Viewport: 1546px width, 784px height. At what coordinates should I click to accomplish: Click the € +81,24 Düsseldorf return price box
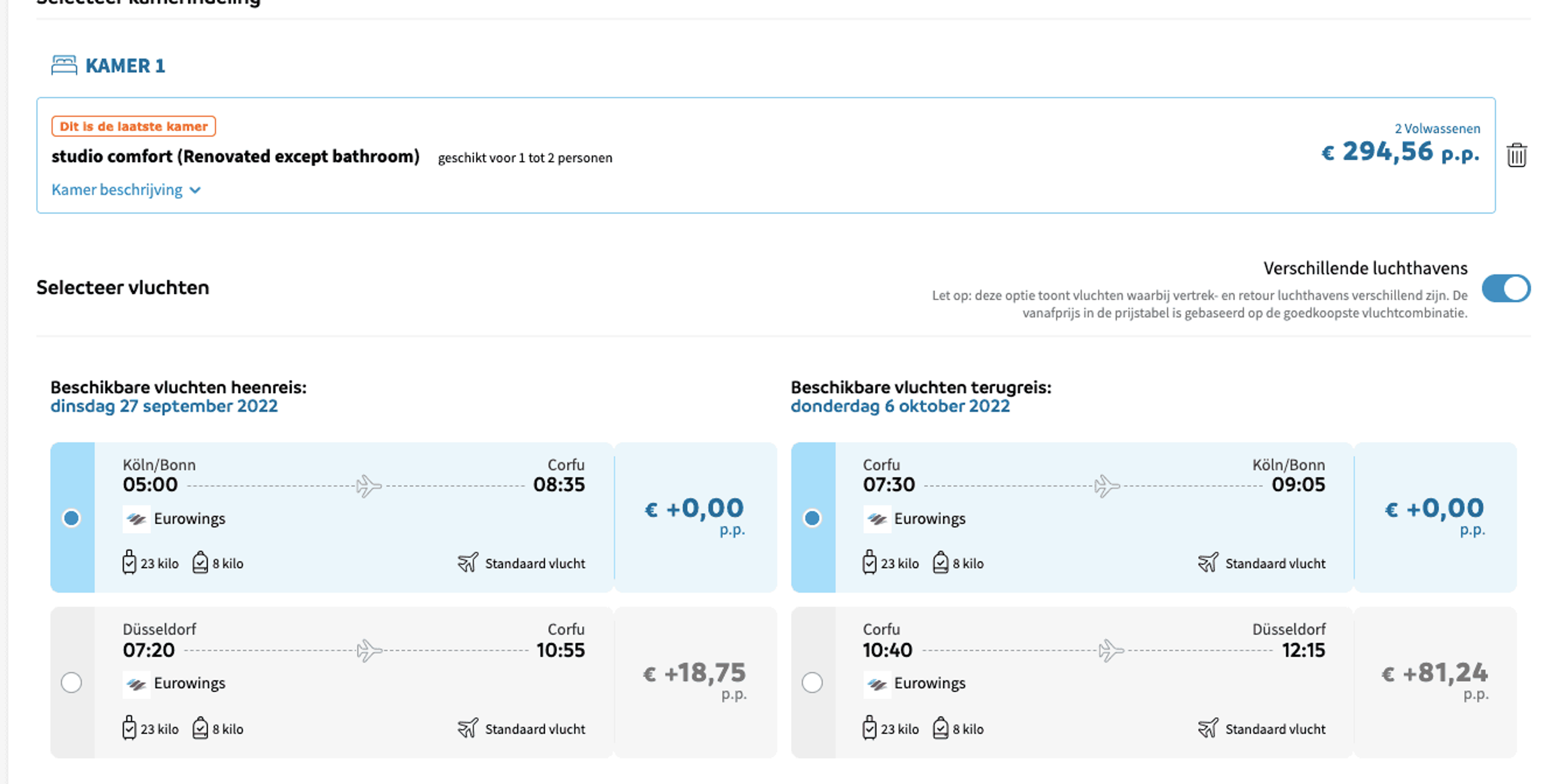coord(1436,683)
